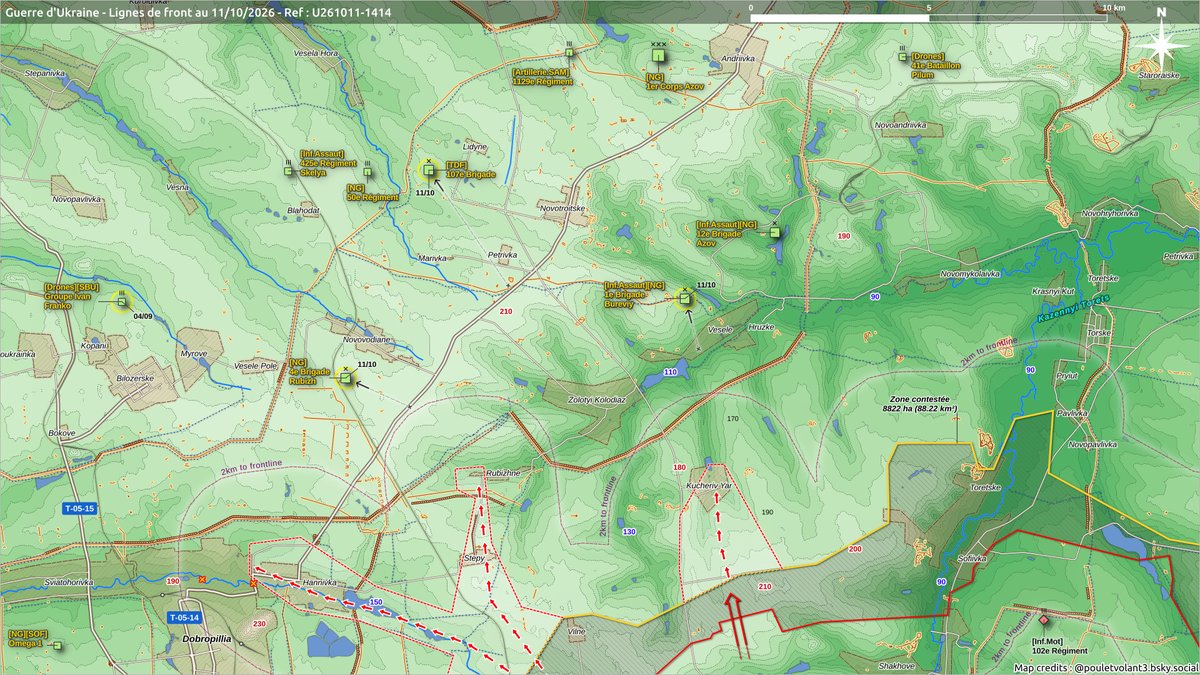Screen dimensions: 1200x675
Task: Click the Stepy village label
Action: pyautogui.click(x=474, y=558)
